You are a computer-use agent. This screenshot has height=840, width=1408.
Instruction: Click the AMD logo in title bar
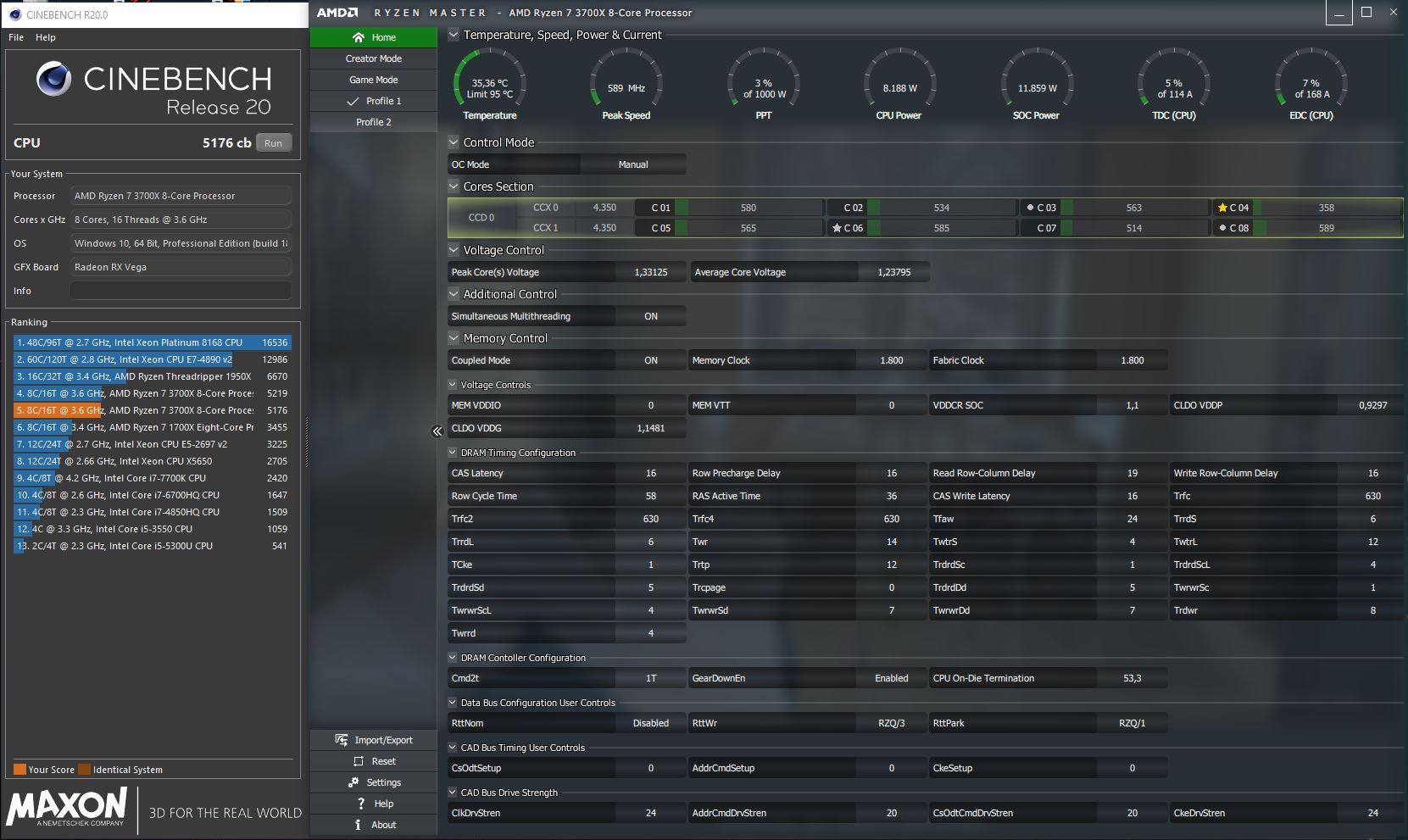click(x=337, y=13)
